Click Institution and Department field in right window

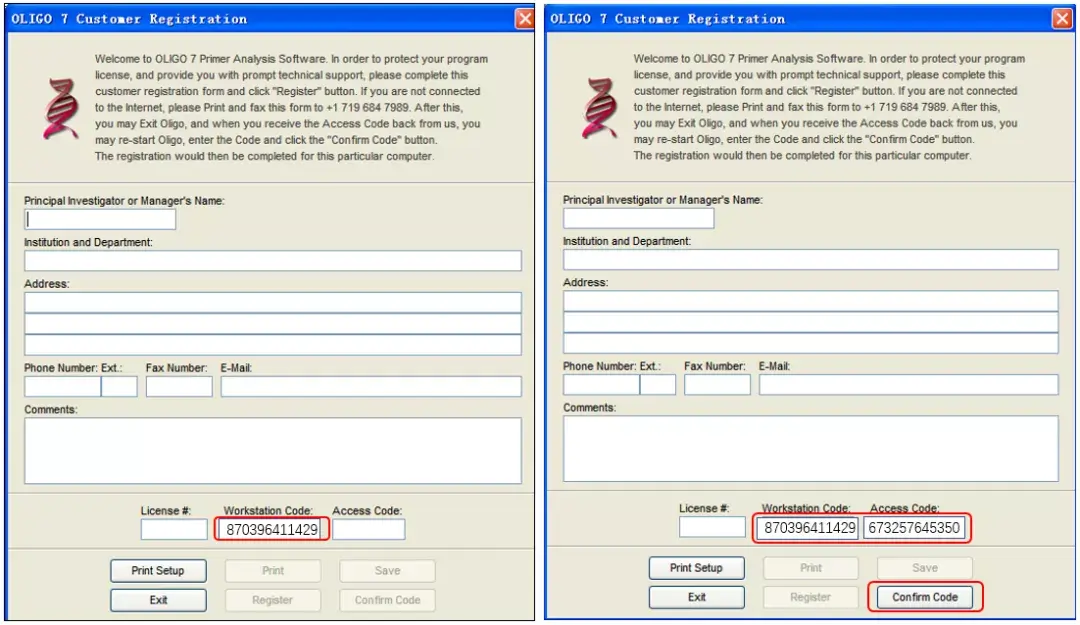[x=811, y=259]
